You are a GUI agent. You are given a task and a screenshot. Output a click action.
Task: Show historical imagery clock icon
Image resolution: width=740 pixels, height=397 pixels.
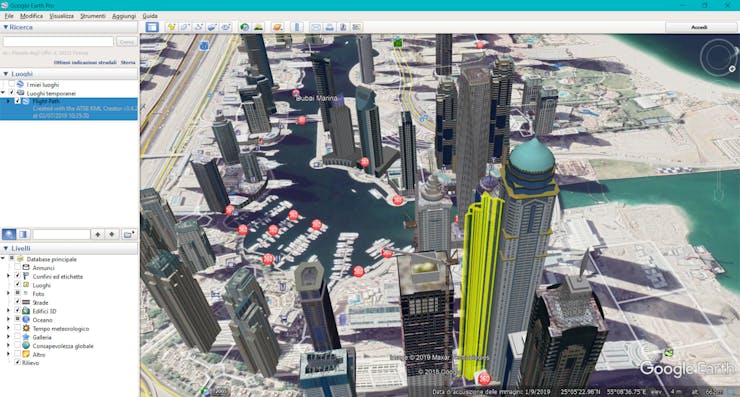244,27
